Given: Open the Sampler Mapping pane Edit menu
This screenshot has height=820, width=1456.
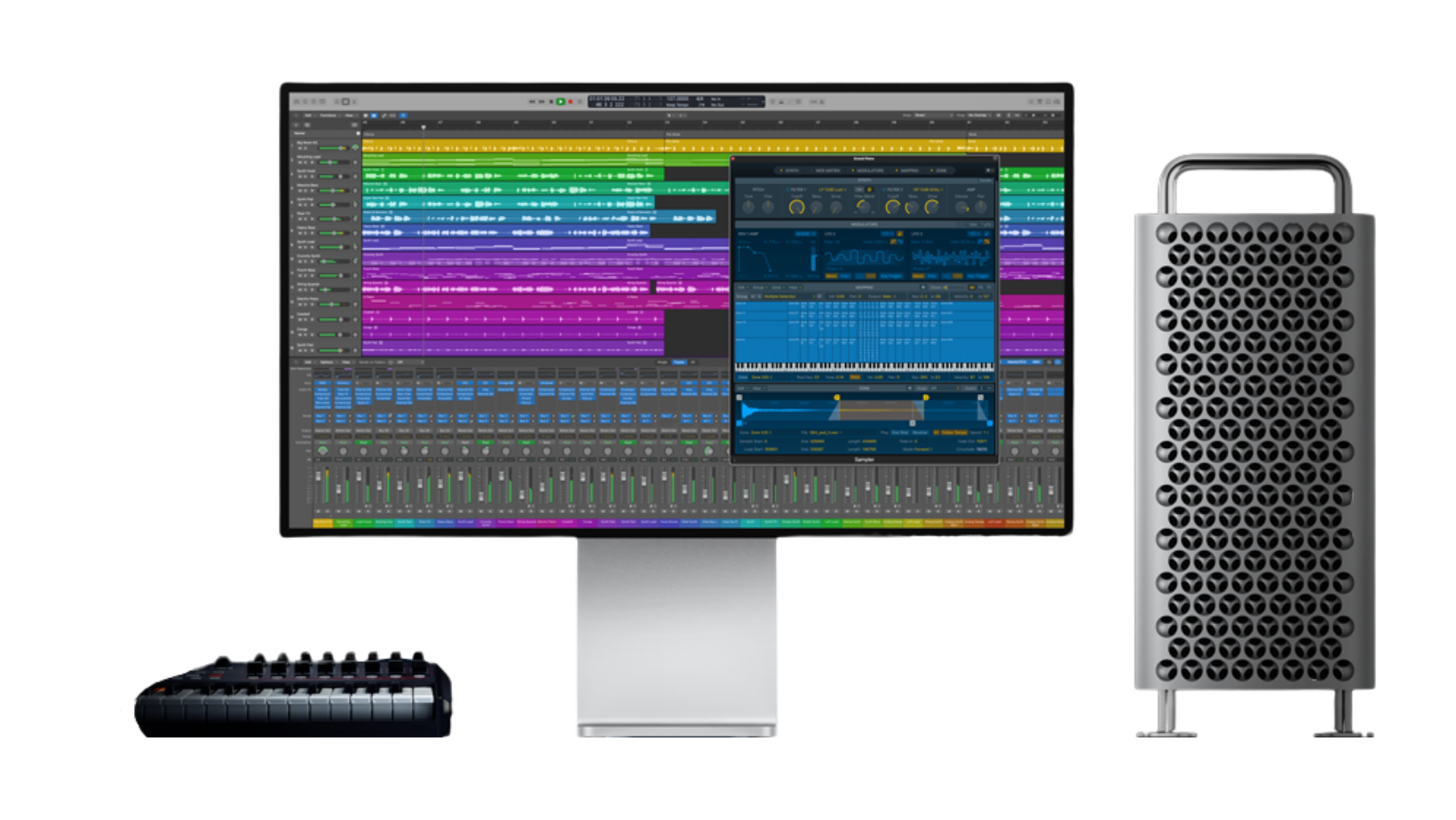Looking at the screenshot, I should point(743,288).
